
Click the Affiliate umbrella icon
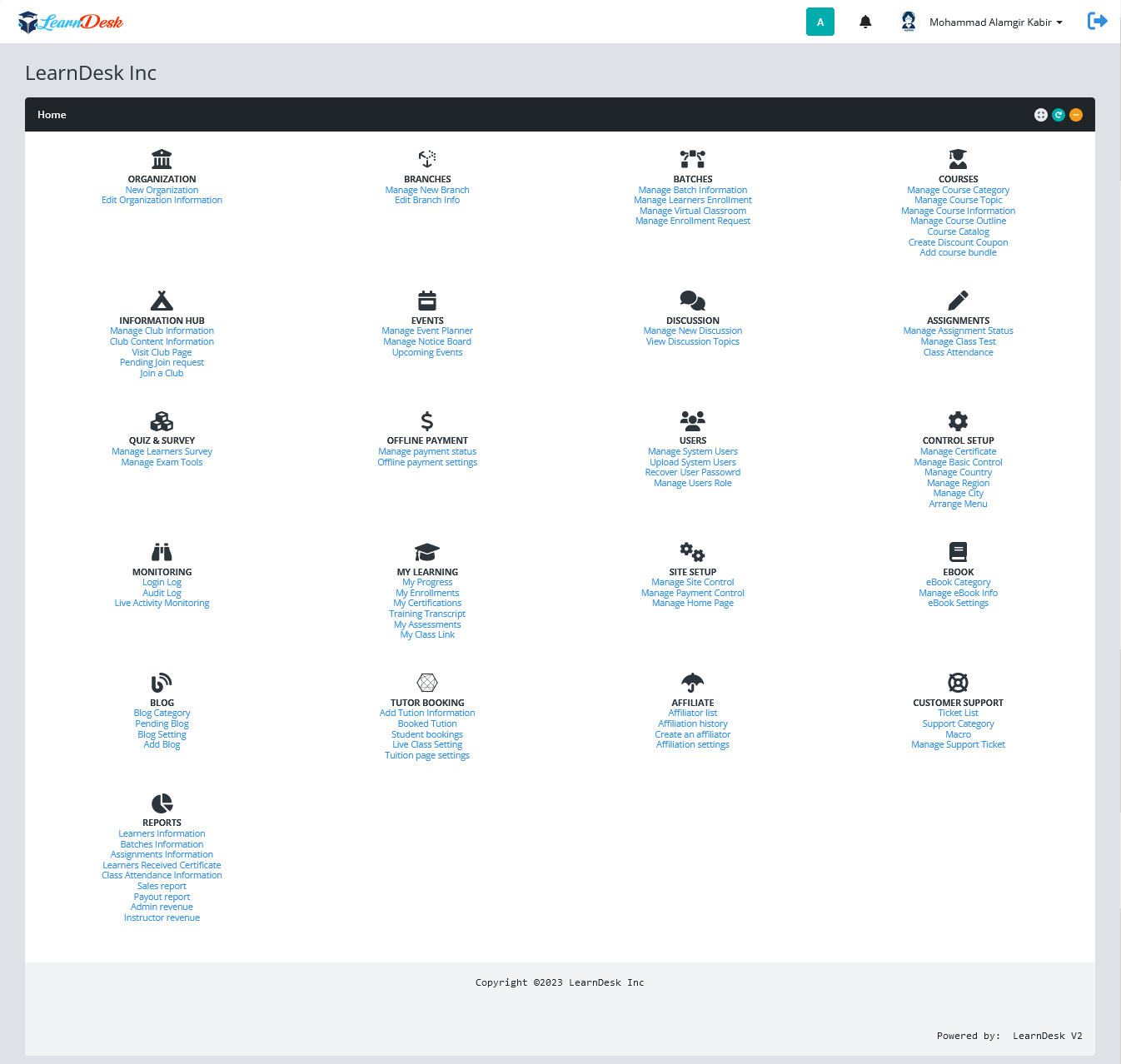click(x=693, y=683)
